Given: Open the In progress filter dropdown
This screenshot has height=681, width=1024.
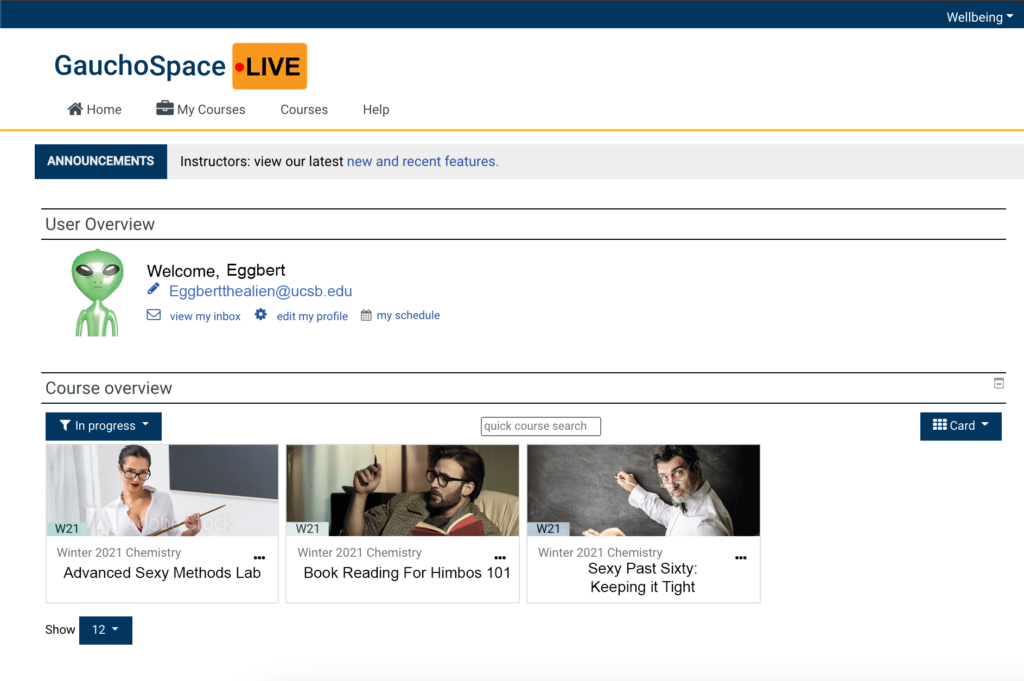Looking at the screenshot, I should click(103, 425).
